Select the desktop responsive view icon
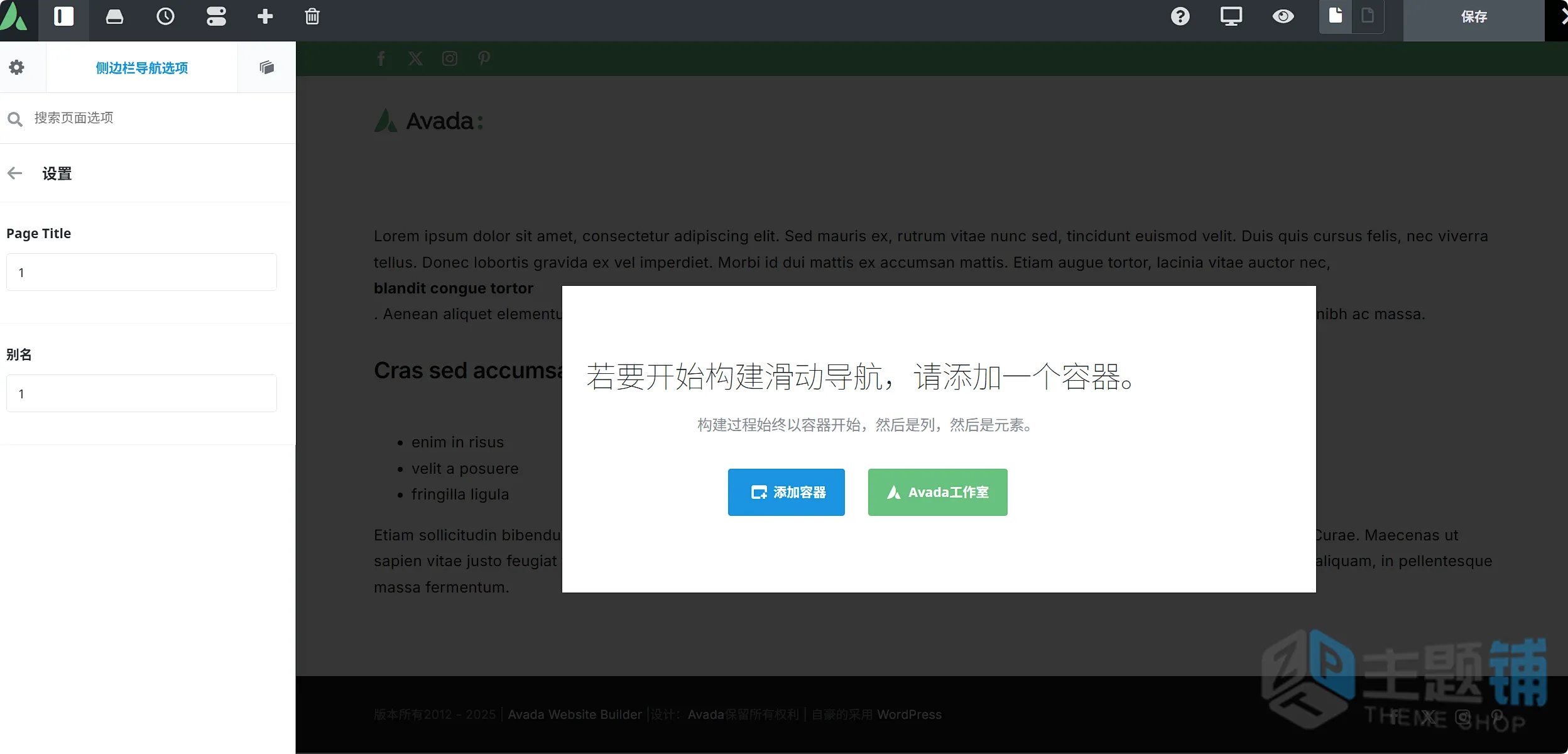This screenshot has height=754, width=1568. [1231, 16]
